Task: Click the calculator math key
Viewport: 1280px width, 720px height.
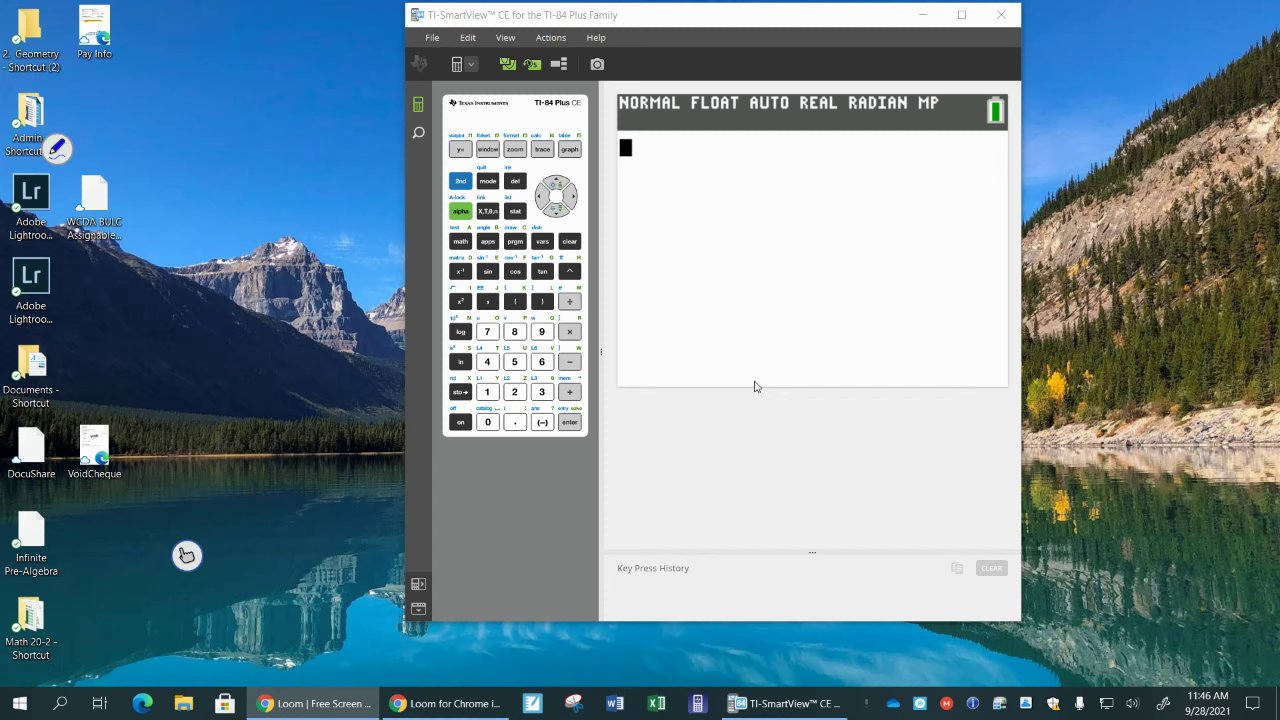Action: point(460,241)
